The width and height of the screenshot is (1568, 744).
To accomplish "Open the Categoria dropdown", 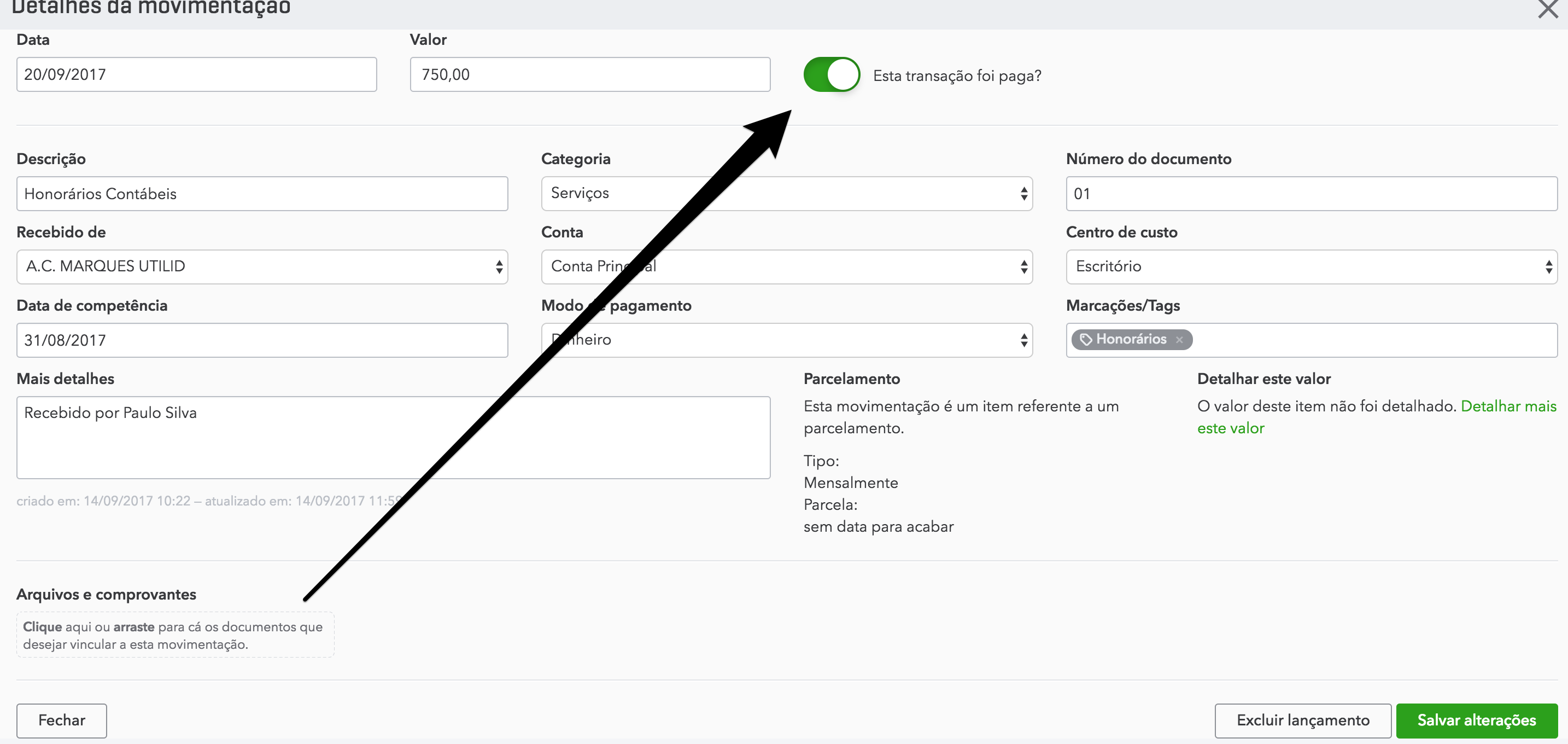I will (786, 194).
